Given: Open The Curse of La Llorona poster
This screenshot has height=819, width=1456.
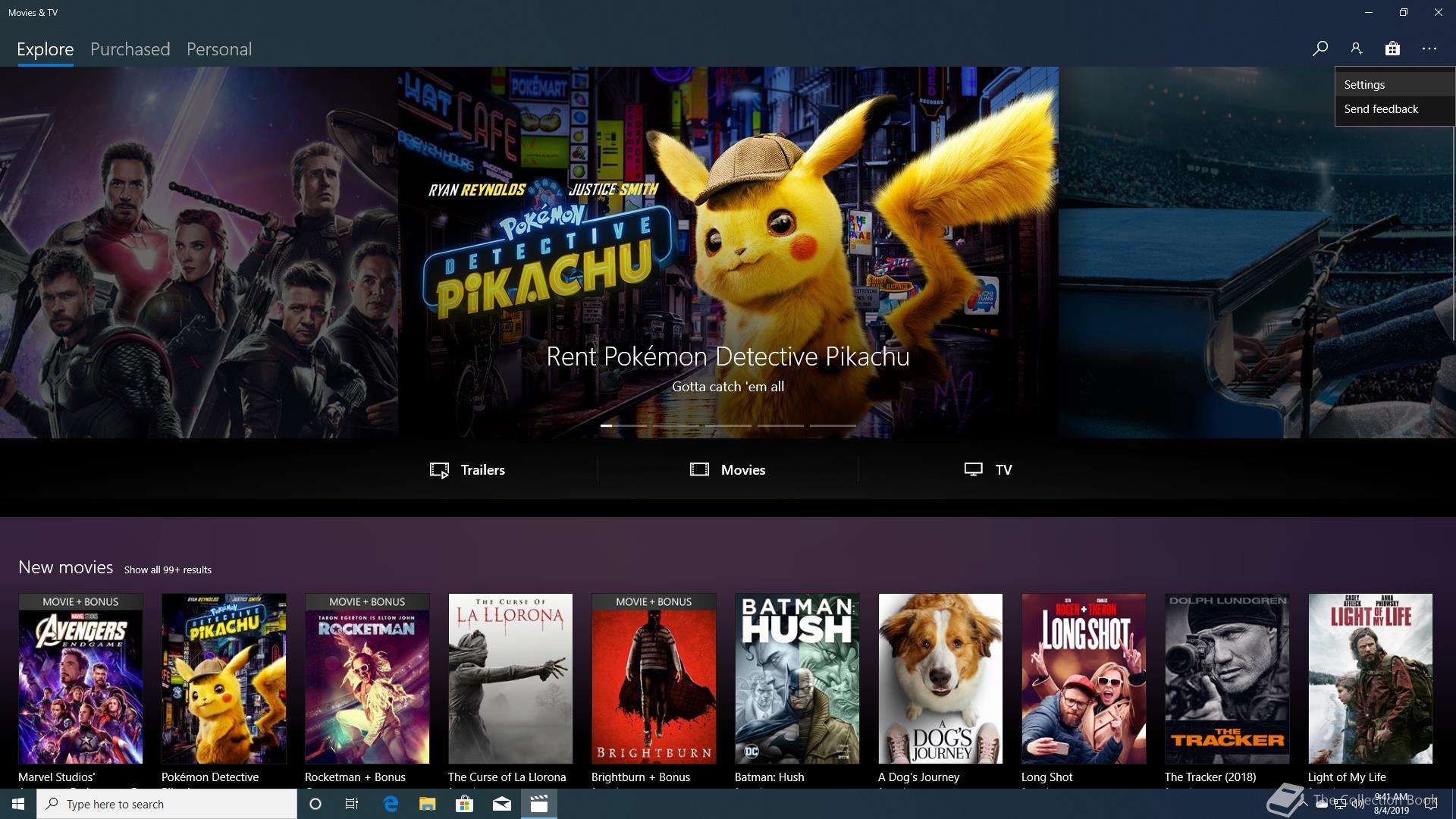Looking at the screenshot, I should (x=510, y=679).
